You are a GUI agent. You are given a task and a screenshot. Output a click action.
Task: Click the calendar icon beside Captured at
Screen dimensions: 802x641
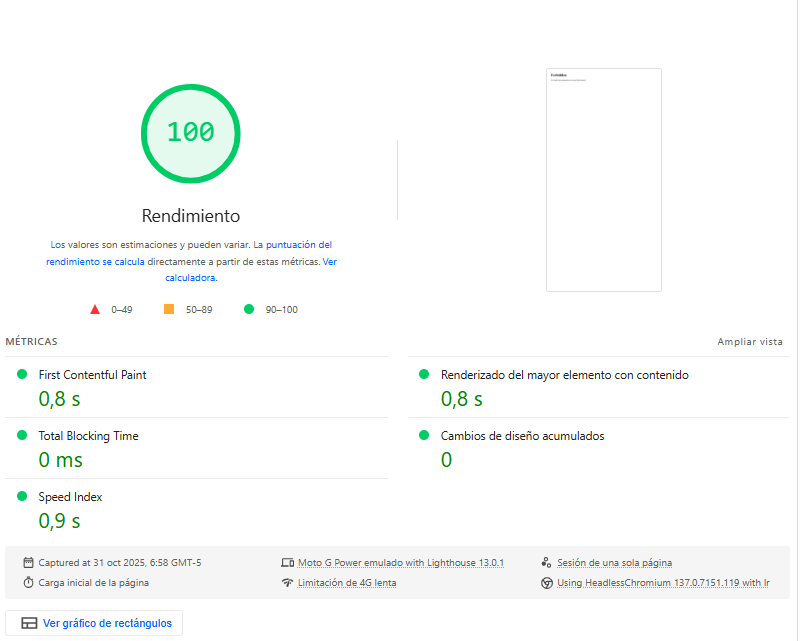(29, 563)
